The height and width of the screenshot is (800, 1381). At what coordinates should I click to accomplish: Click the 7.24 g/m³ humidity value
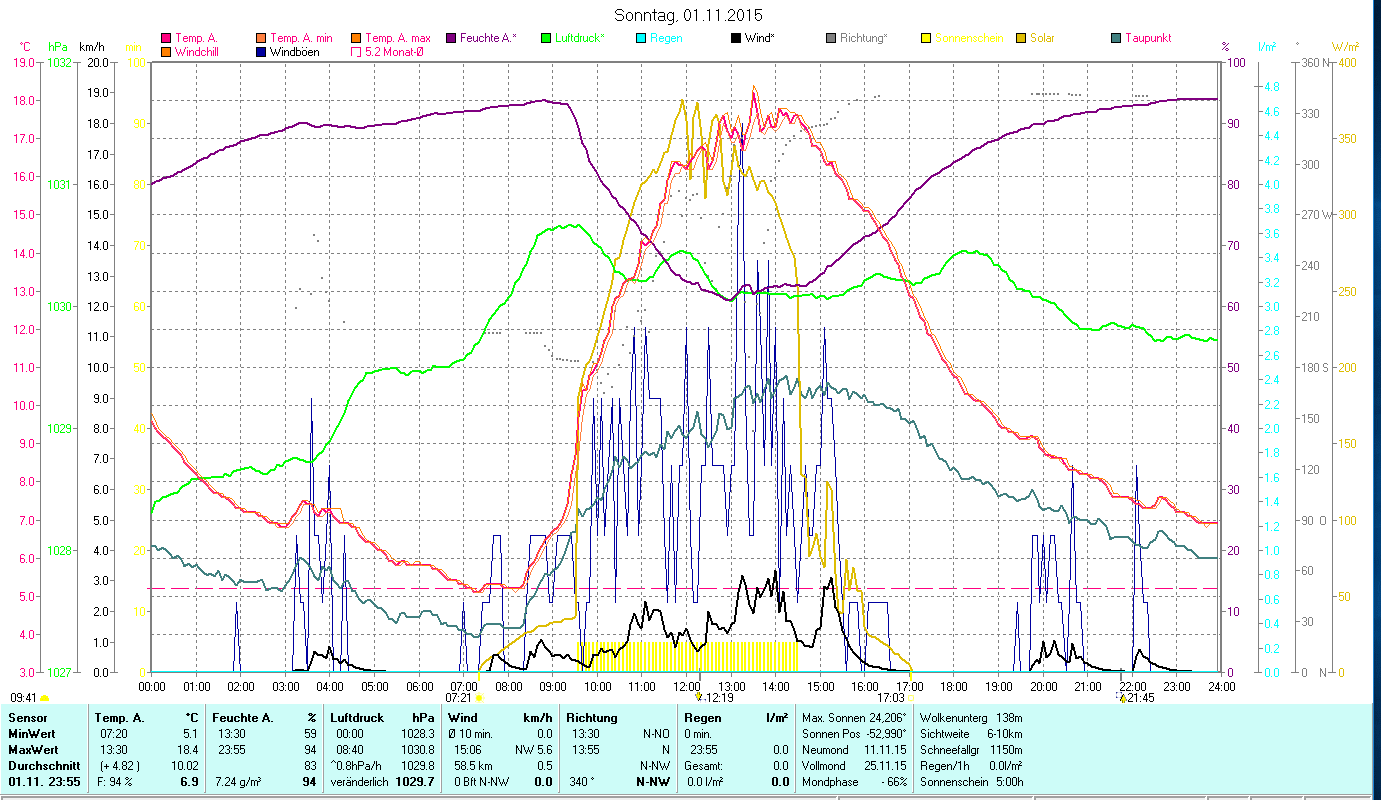click(239, 782)
